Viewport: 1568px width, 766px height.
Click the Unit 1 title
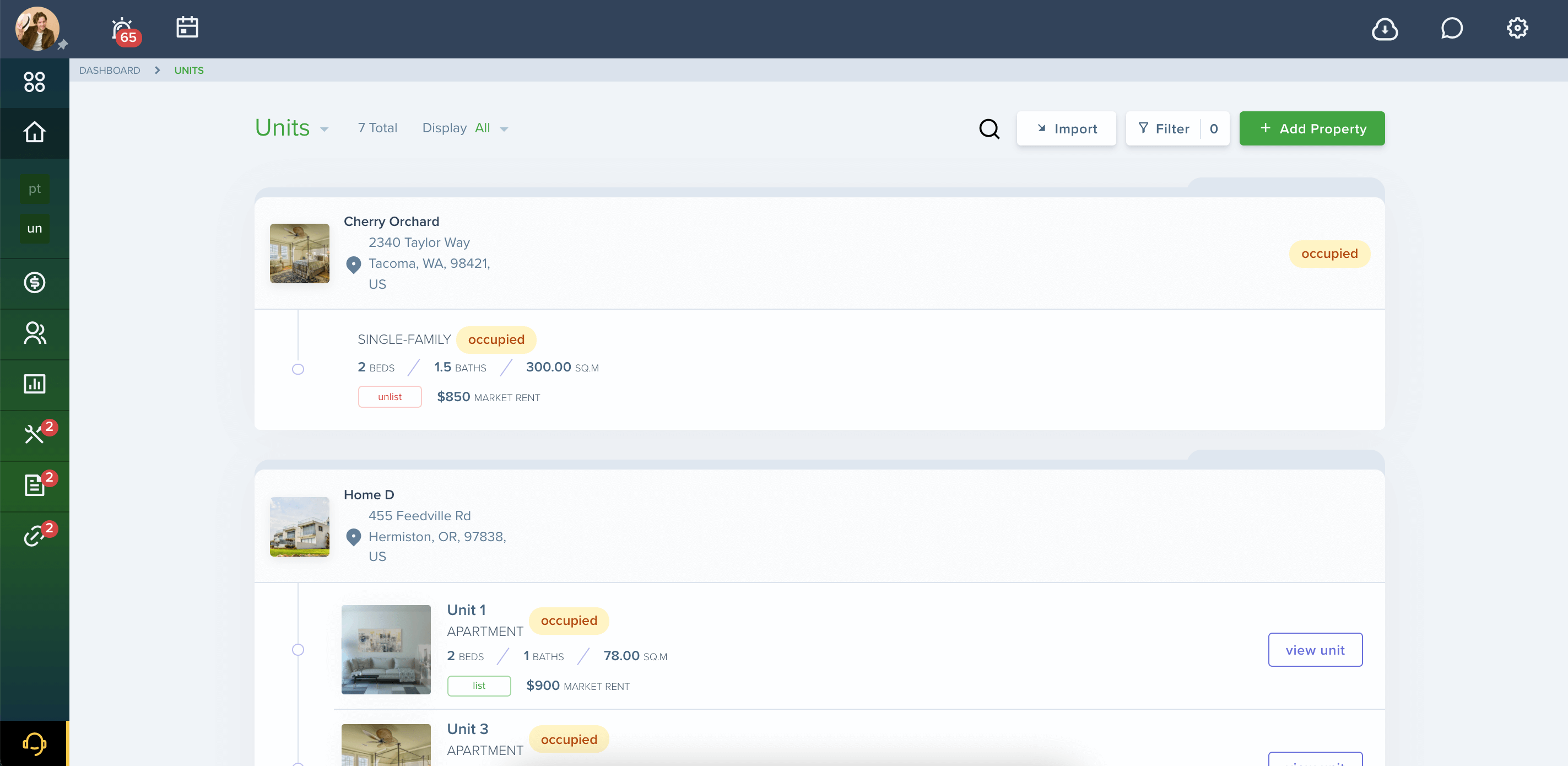(x=466, y=610)
